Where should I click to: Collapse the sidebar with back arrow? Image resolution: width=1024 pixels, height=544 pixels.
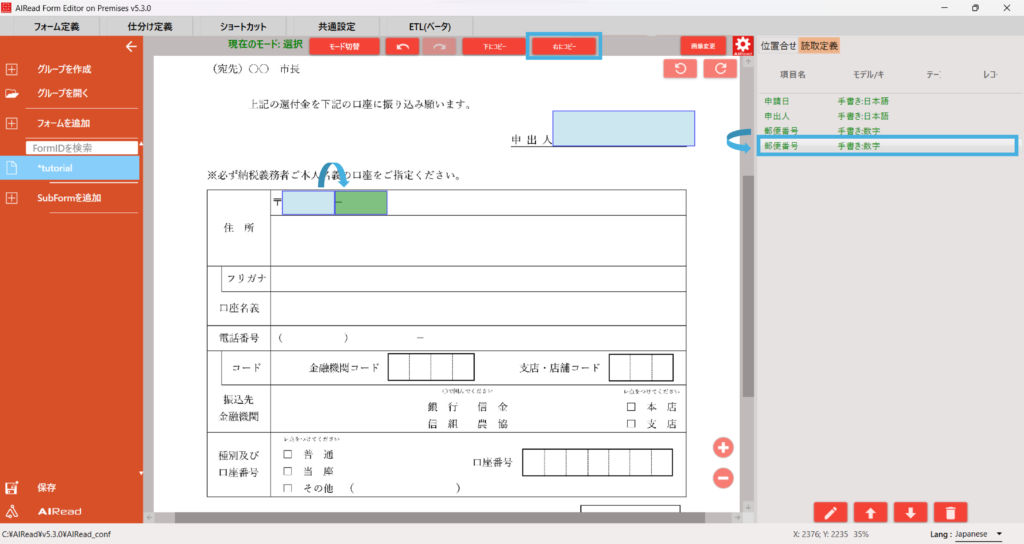click(130, 46)
